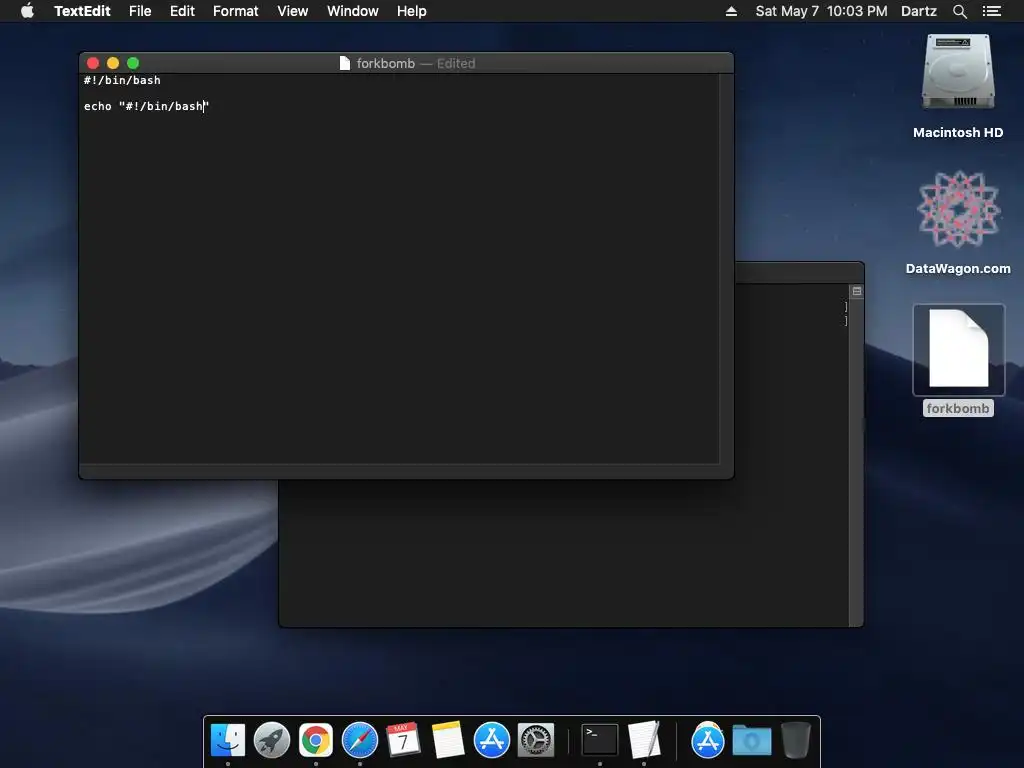Open the Dartz user menu
1024x768 pixels.
point(918,11)
